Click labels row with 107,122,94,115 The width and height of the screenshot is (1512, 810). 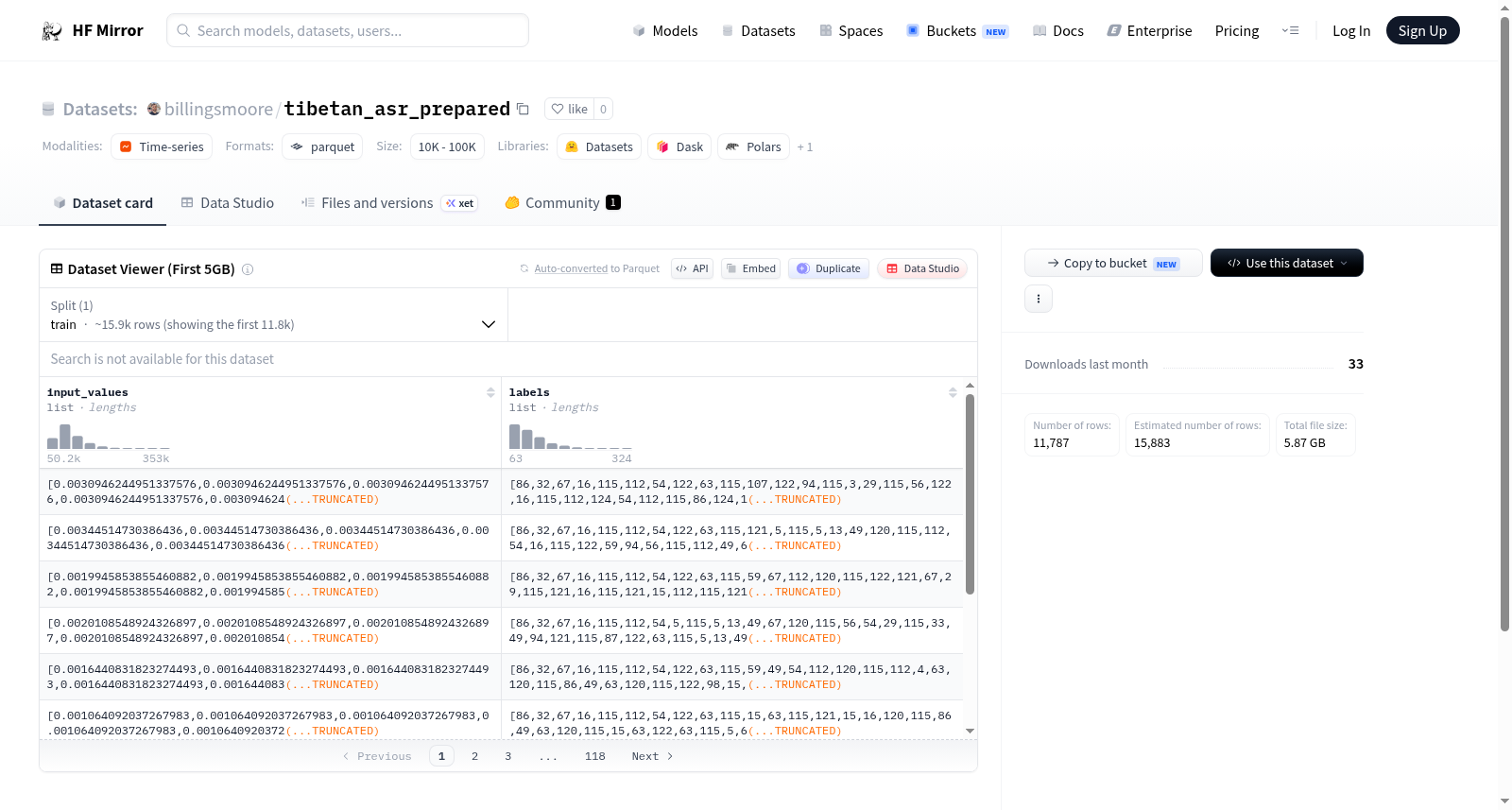tap(731, 491)
